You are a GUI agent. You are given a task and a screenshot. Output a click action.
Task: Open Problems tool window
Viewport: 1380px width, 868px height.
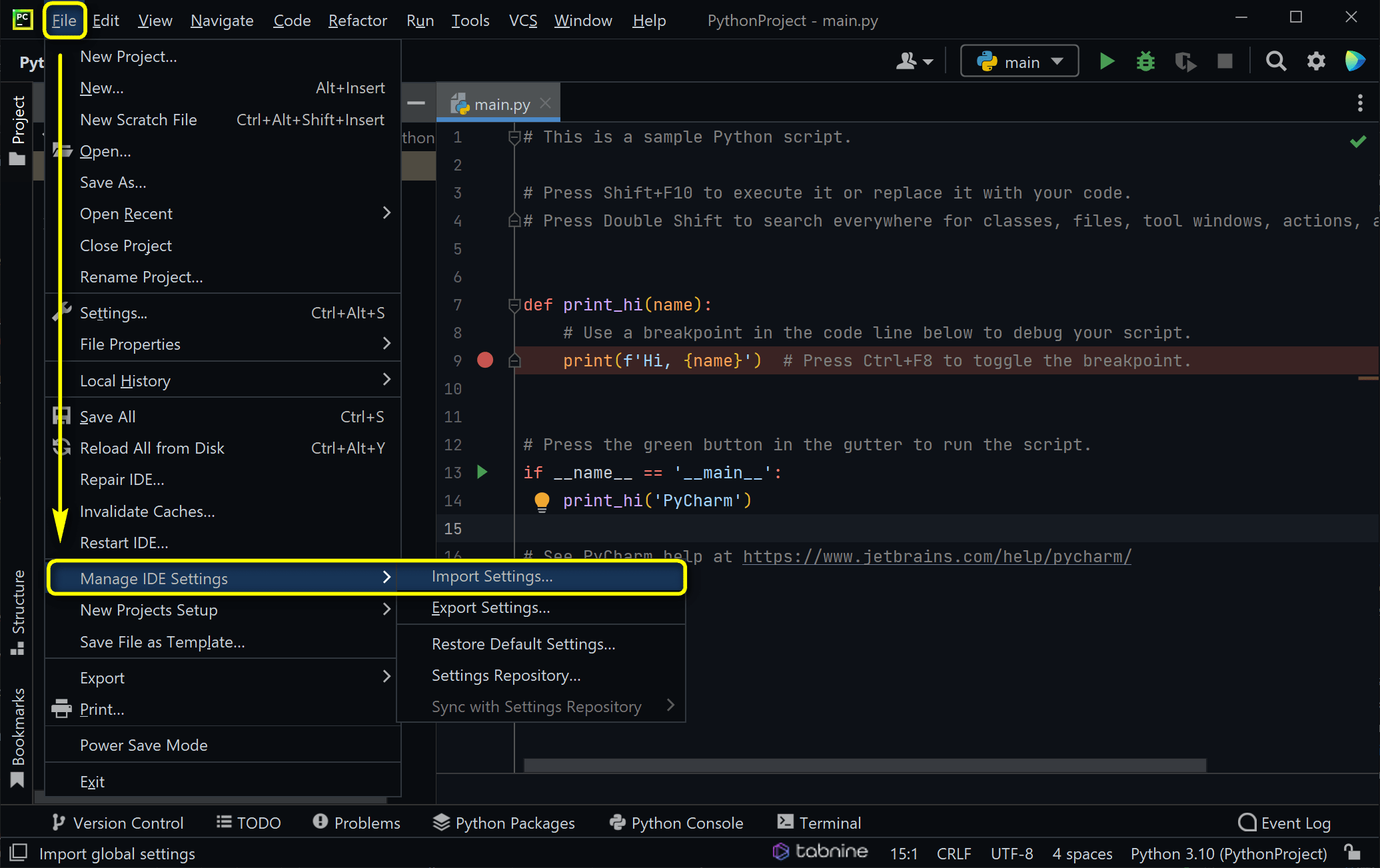[x=356, y=823]
